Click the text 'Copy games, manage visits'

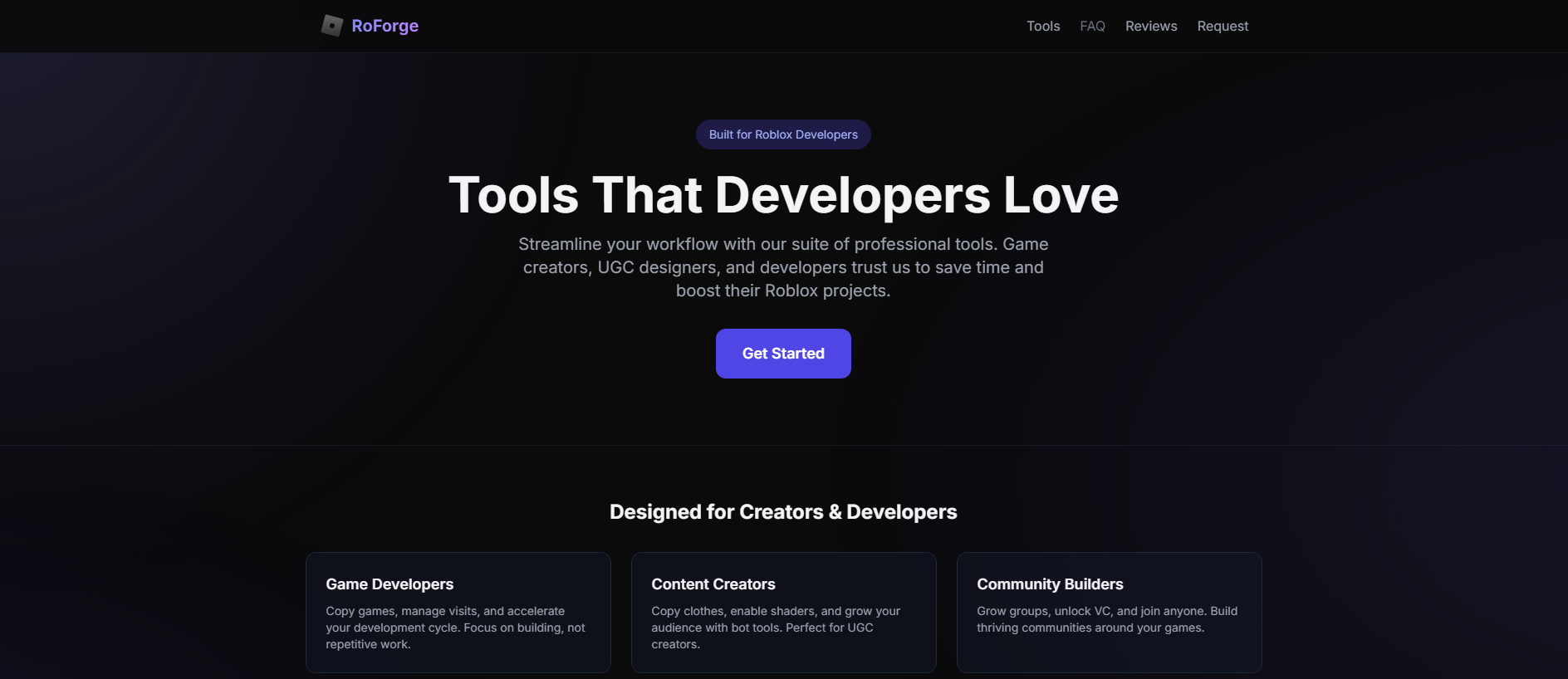click(455, 628)
